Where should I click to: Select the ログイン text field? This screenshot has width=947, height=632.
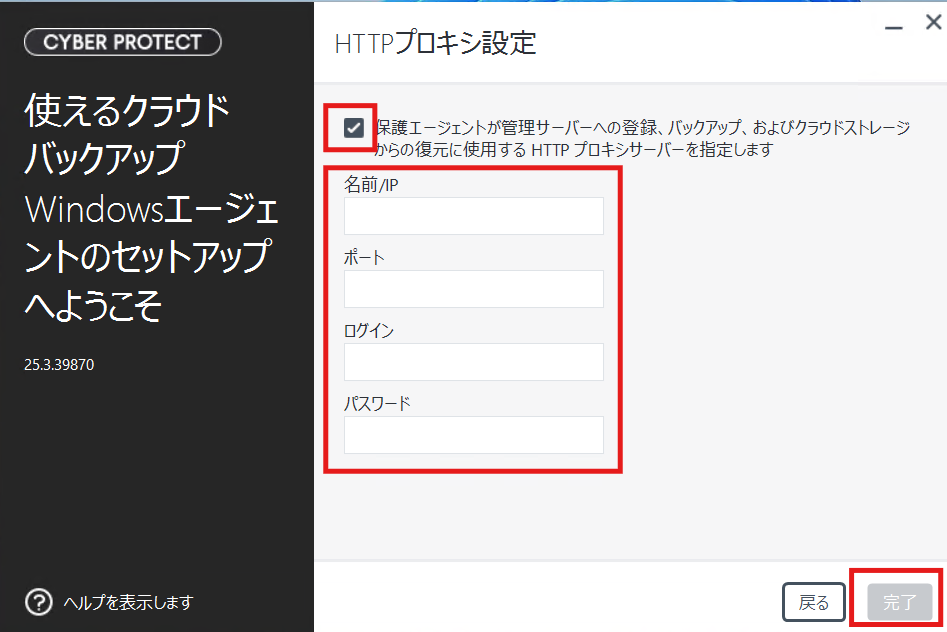click(x=474, y=362)
